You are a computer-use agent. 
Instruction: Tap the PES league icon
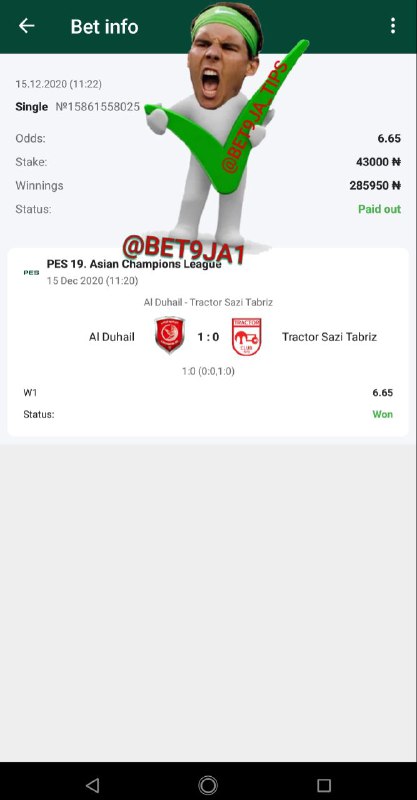click(x=31, y=272)
